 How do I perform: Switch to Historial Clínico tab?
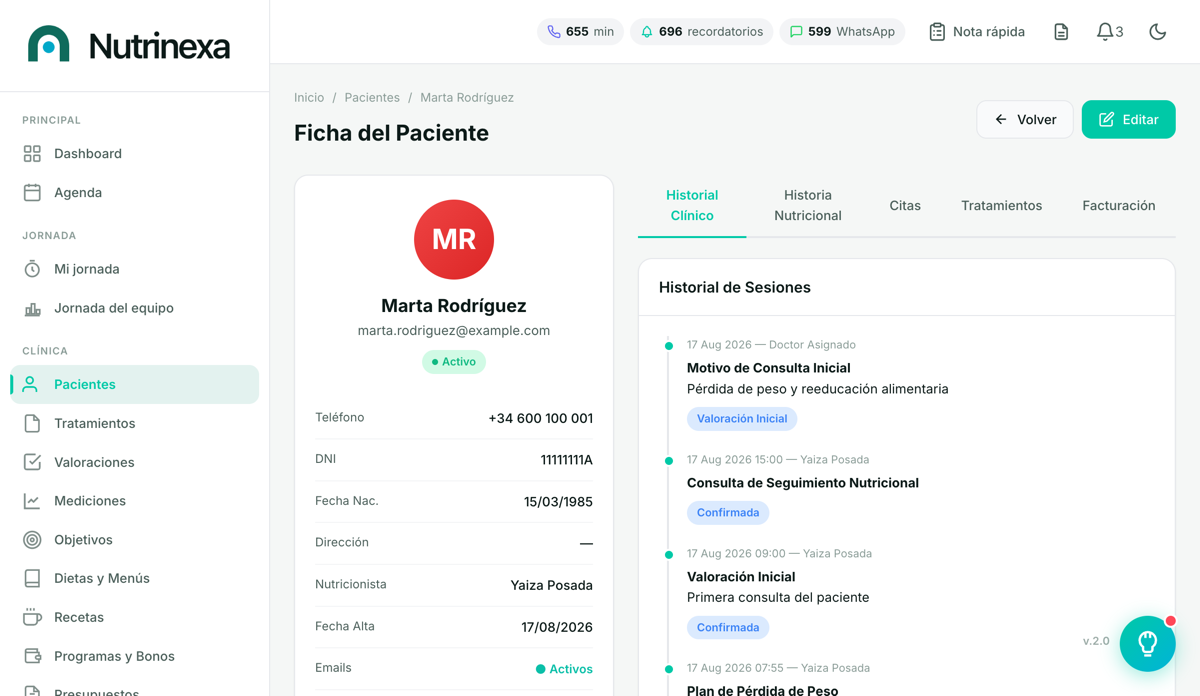pyautogui.click(x=692, y=205)
